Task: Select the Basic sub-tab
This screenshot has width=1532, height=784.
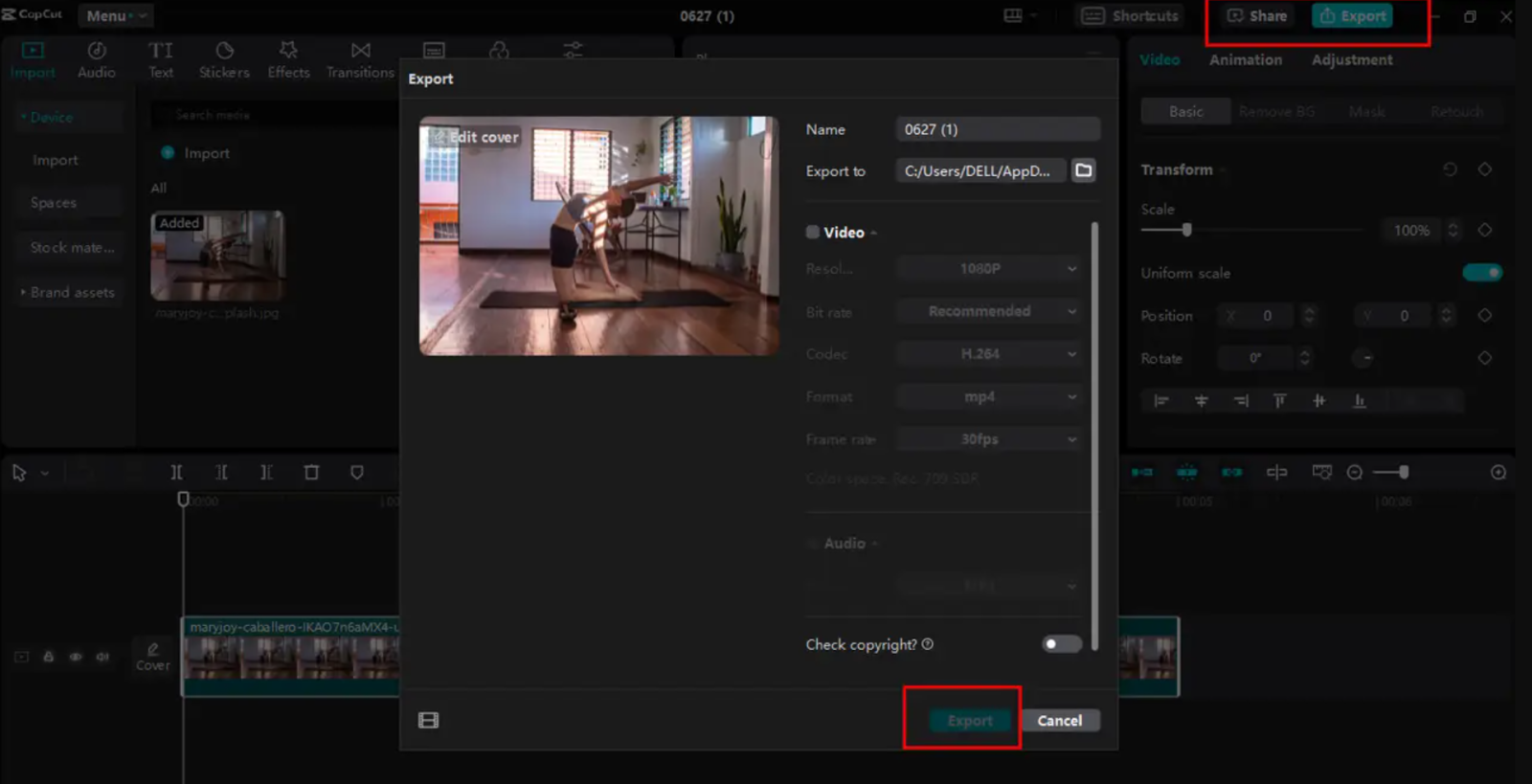Action: coord(1185,111)
